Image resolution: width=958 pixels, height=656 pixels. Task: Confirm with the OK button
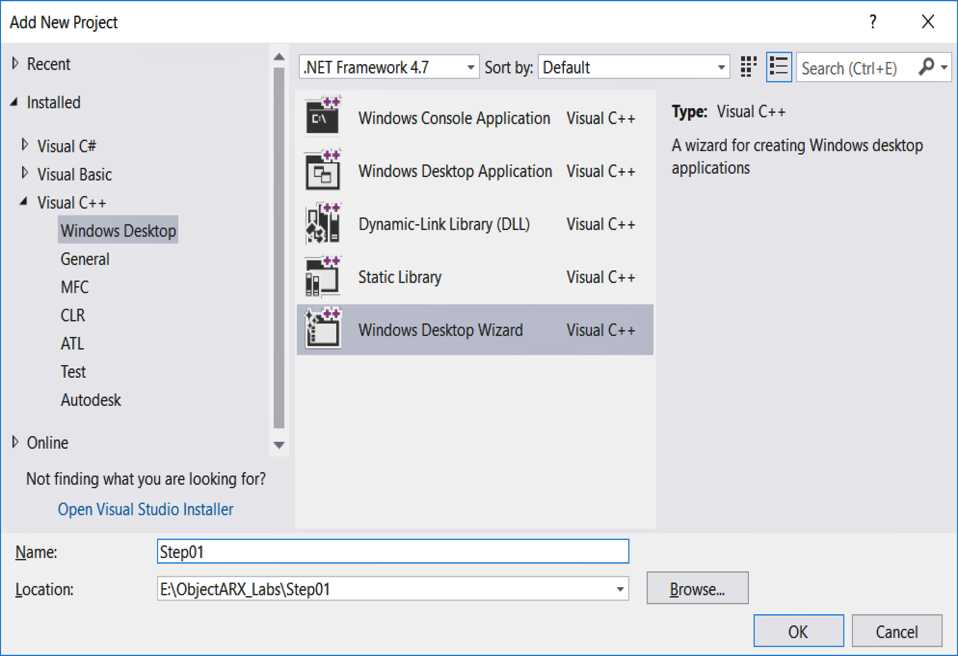[798, 631]
